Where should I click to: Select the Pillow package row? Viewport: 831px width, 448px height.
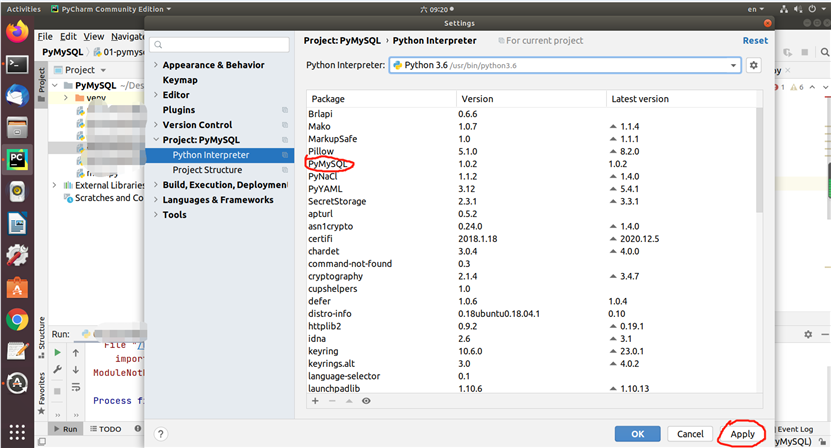pos(531,151)
